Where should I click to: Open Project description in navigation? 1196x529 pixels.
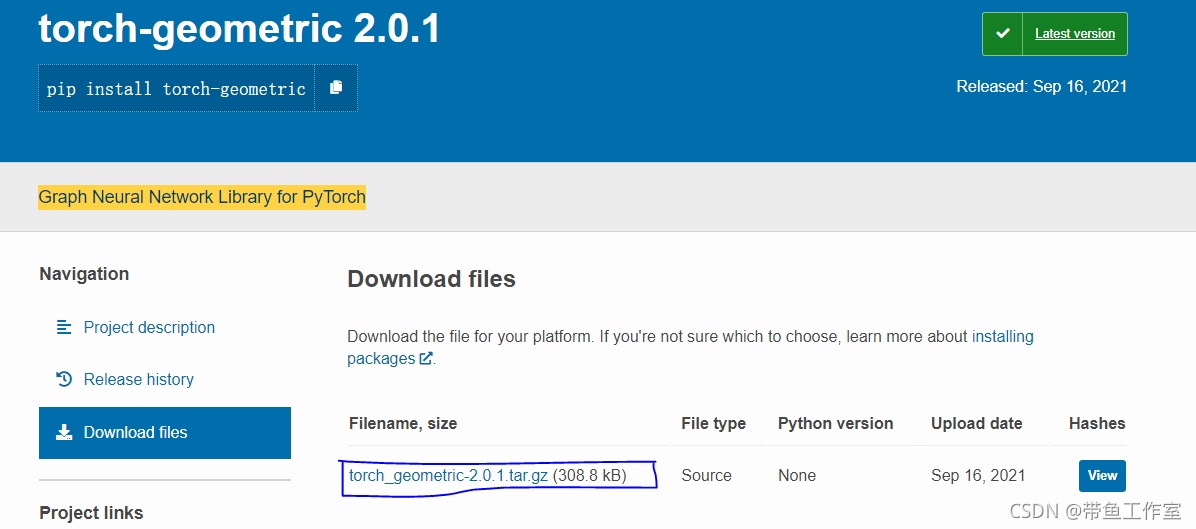pos(150,328)
